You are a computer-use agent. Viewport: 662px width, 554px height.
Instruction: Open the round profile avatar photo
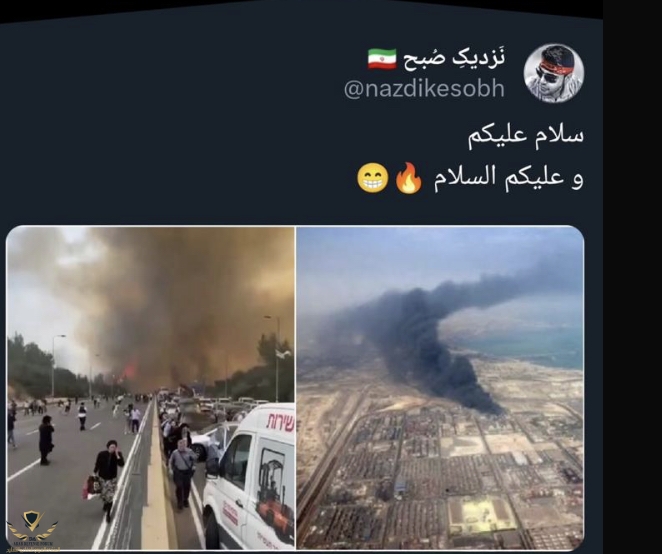tap(553, 73)
